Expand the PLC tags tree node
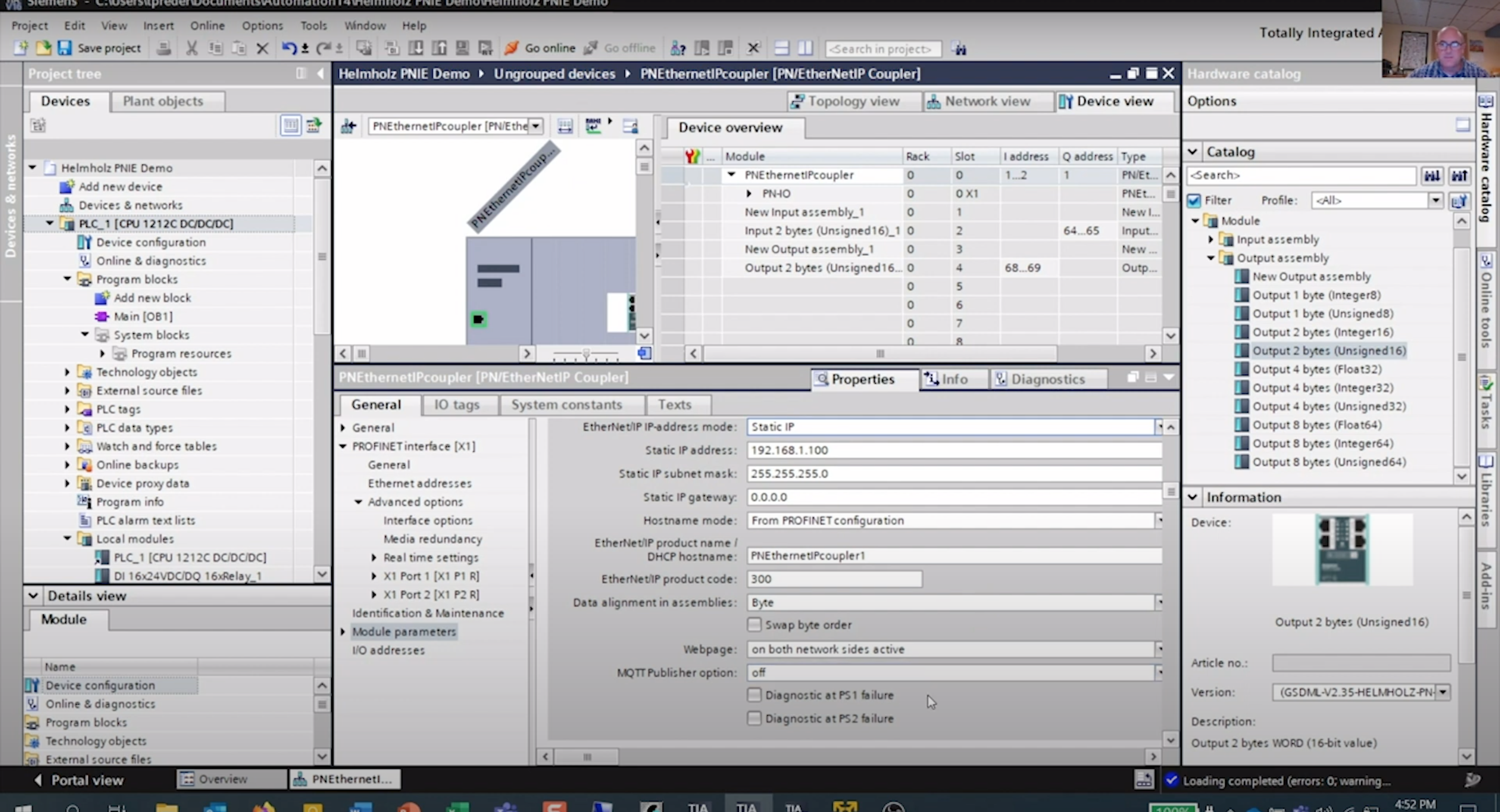Viewport: 1500px width, 812px height. click(x=67, y=409)
